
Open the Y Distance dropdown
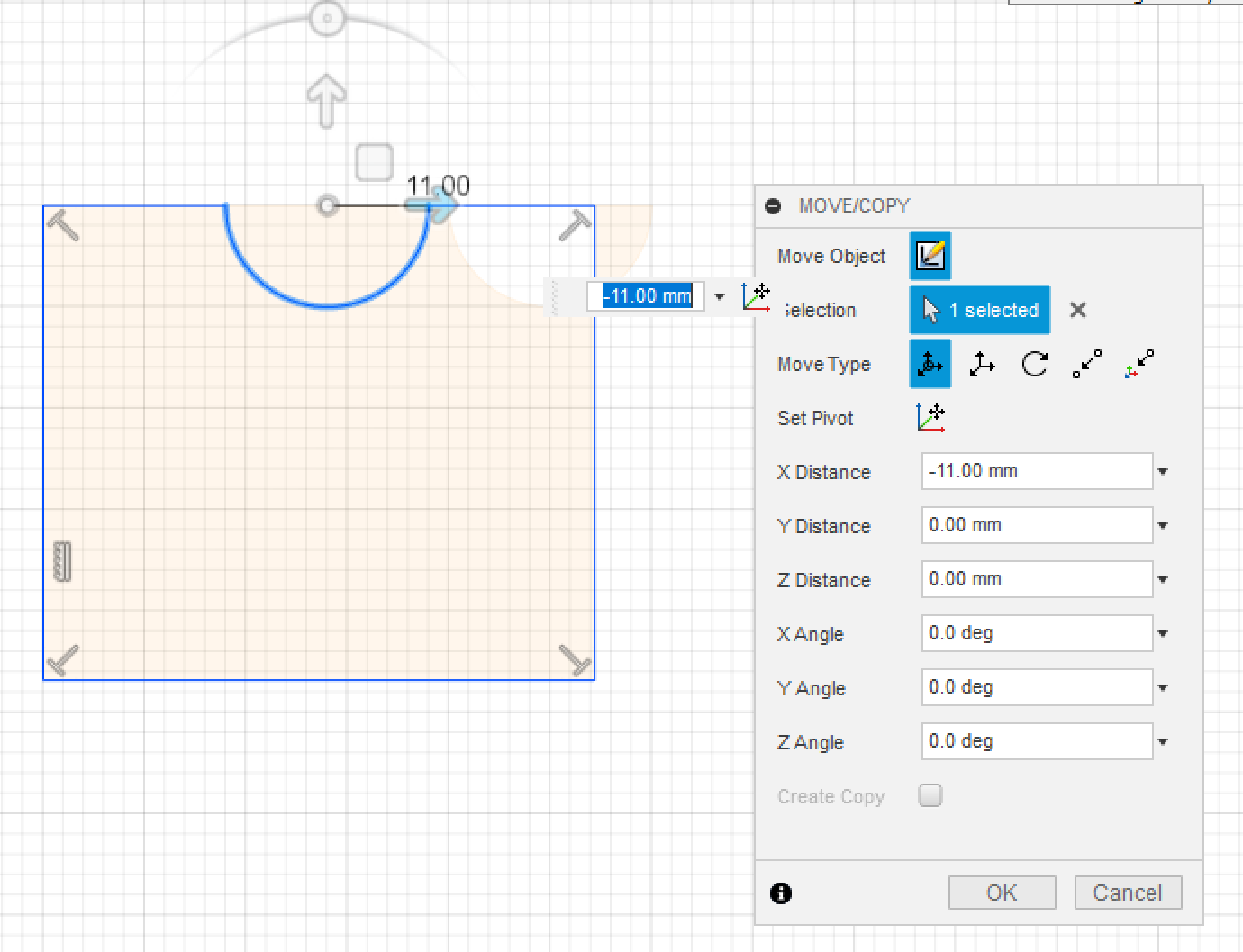1162,525
